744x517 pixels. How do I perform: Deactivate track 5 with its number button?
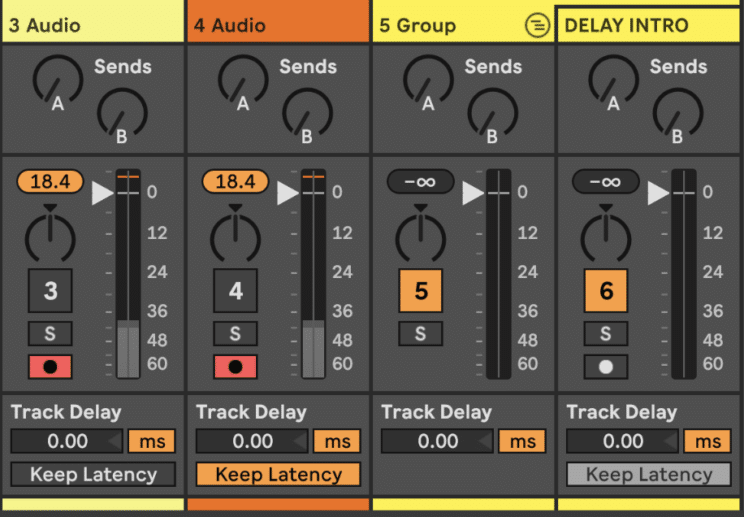click(x=421, y=290)
